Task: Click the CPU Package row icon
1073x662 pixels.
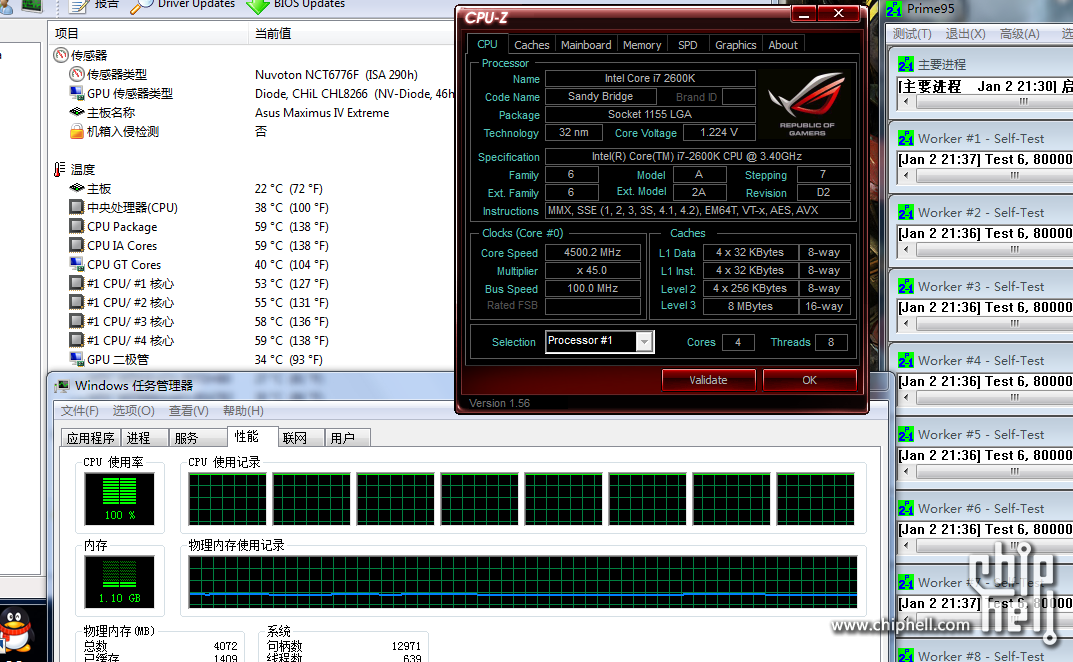Action: point(77,226)
